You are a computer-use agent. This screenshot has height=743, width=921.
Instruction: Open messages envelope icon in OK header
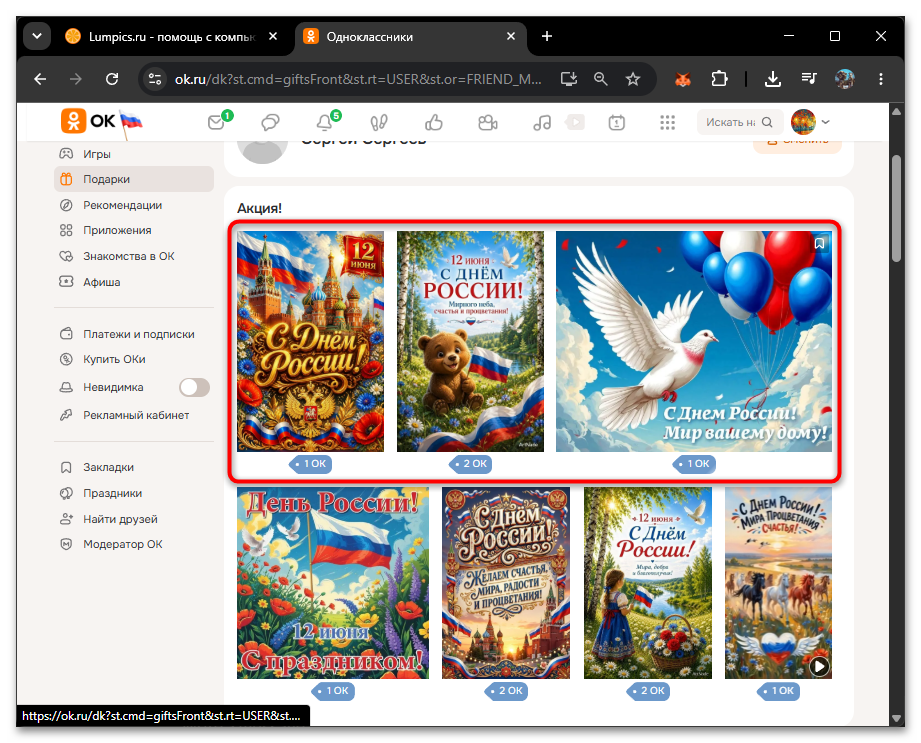coord(217,122)
